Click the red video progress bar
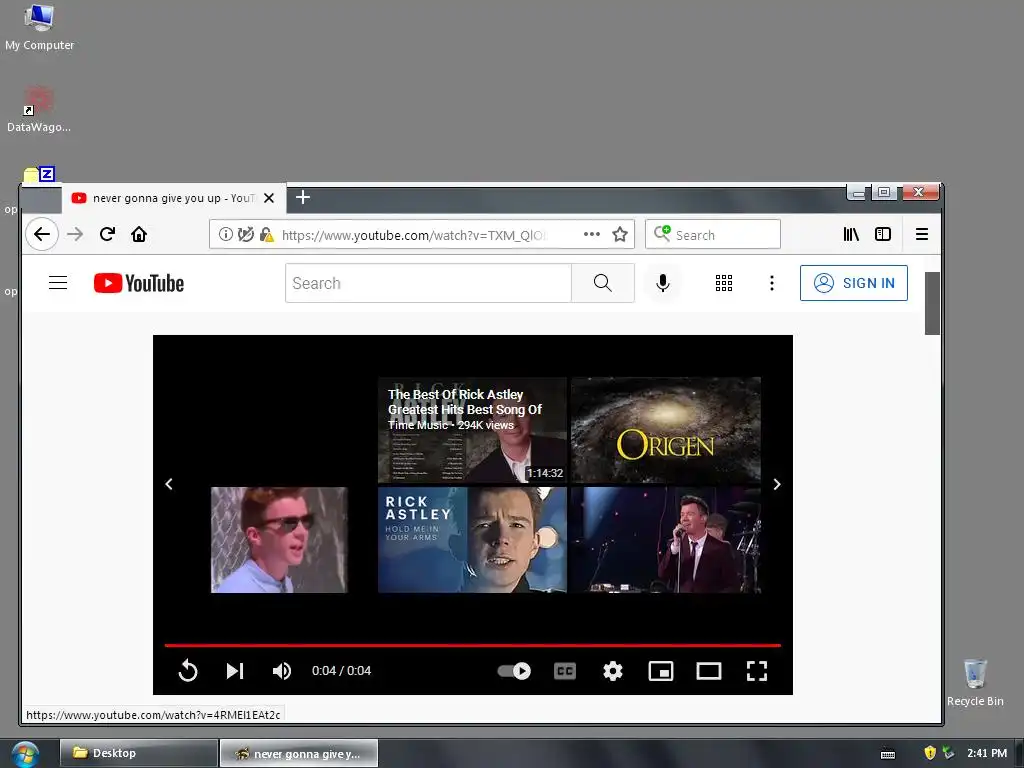 pyautogui.click(x=472, y=645)
